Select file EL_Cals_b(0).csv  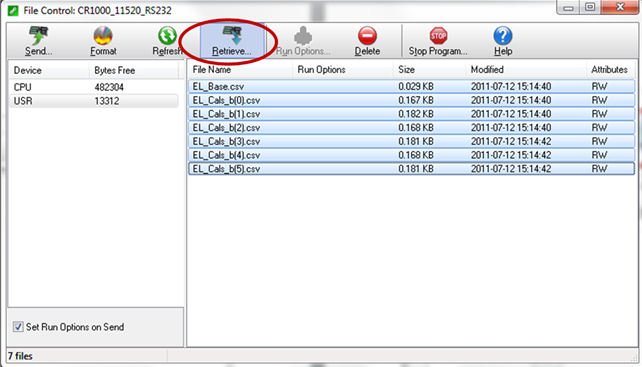411,100
